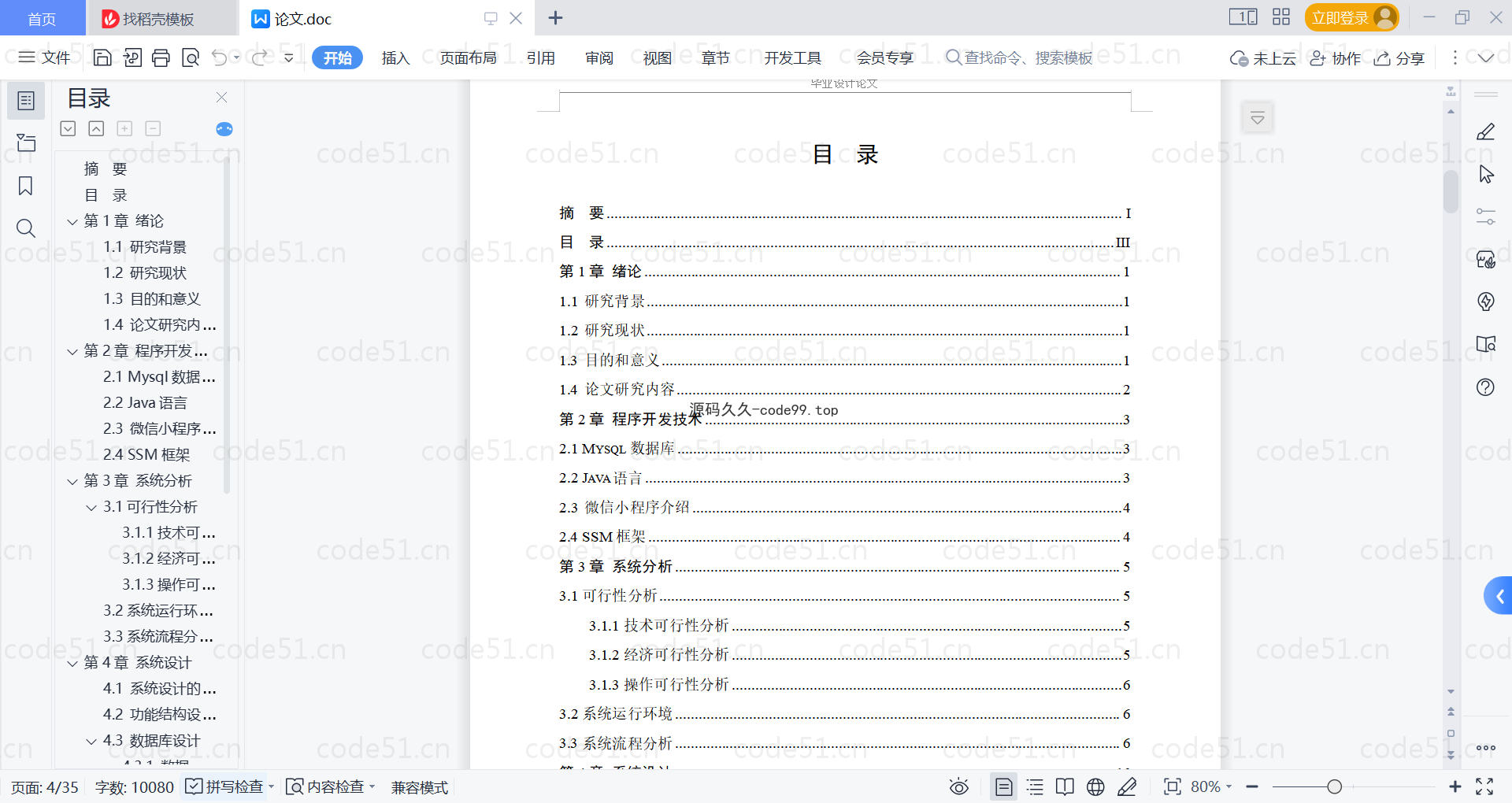
Task: Add a new document tab with plus
Action: pyautogui.click(x=555, y=17)
